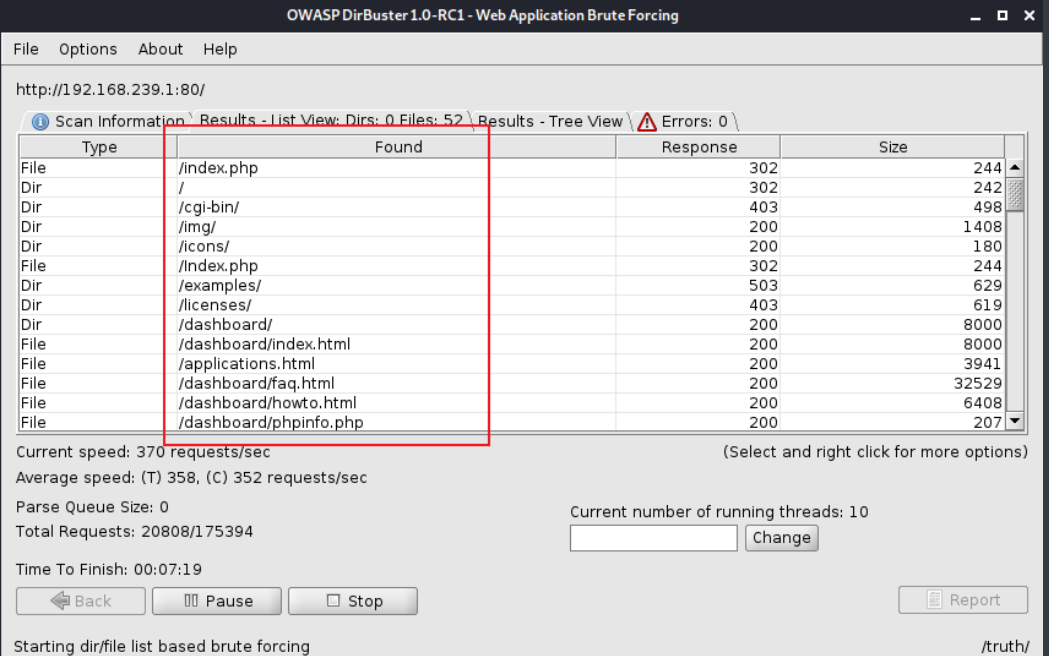Click the results scrollbar up arrow
The height and width of the screenshot is (656, 1049).
[1015, 167]
